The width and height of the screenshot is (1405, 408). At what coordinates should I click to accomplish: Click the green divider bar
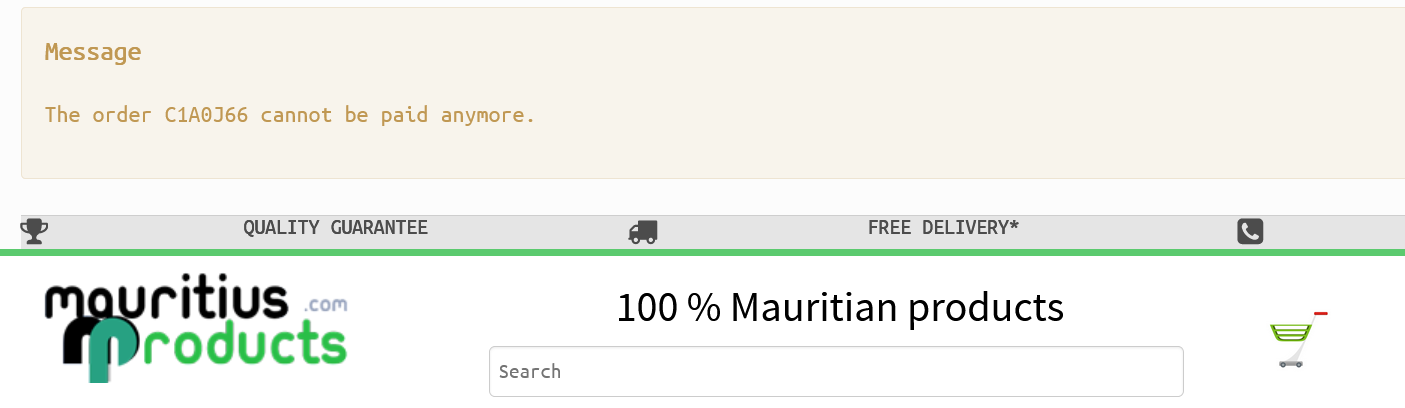702,252
